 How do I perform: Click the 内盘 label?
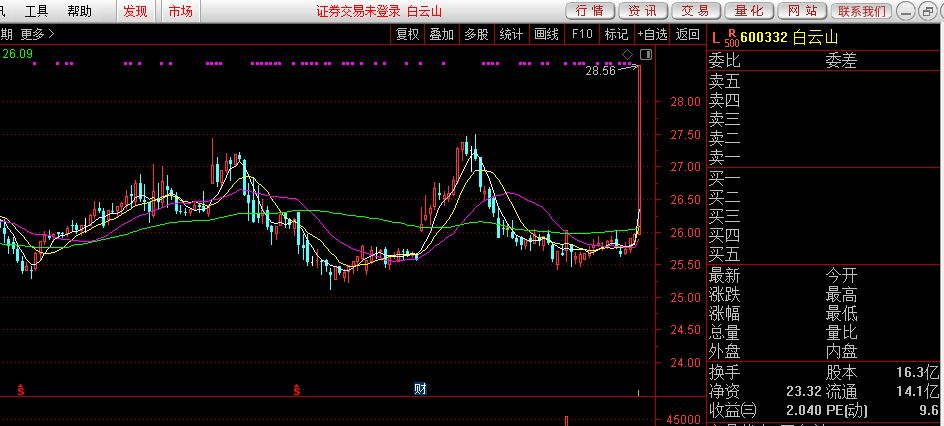pos(841,351)
